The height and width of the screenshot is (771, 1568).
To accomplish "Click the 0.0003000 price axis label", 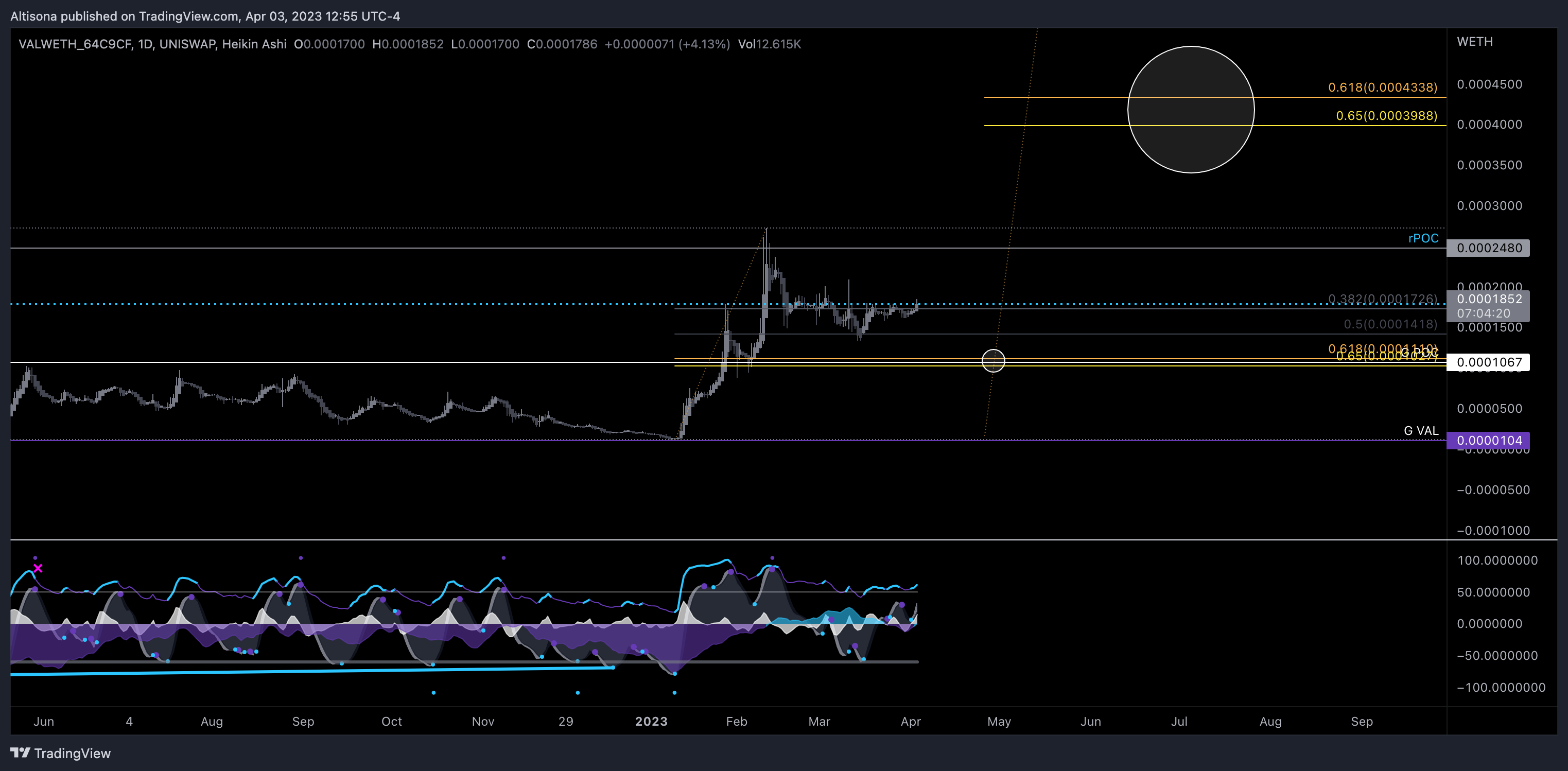I will coord(1489,206).
